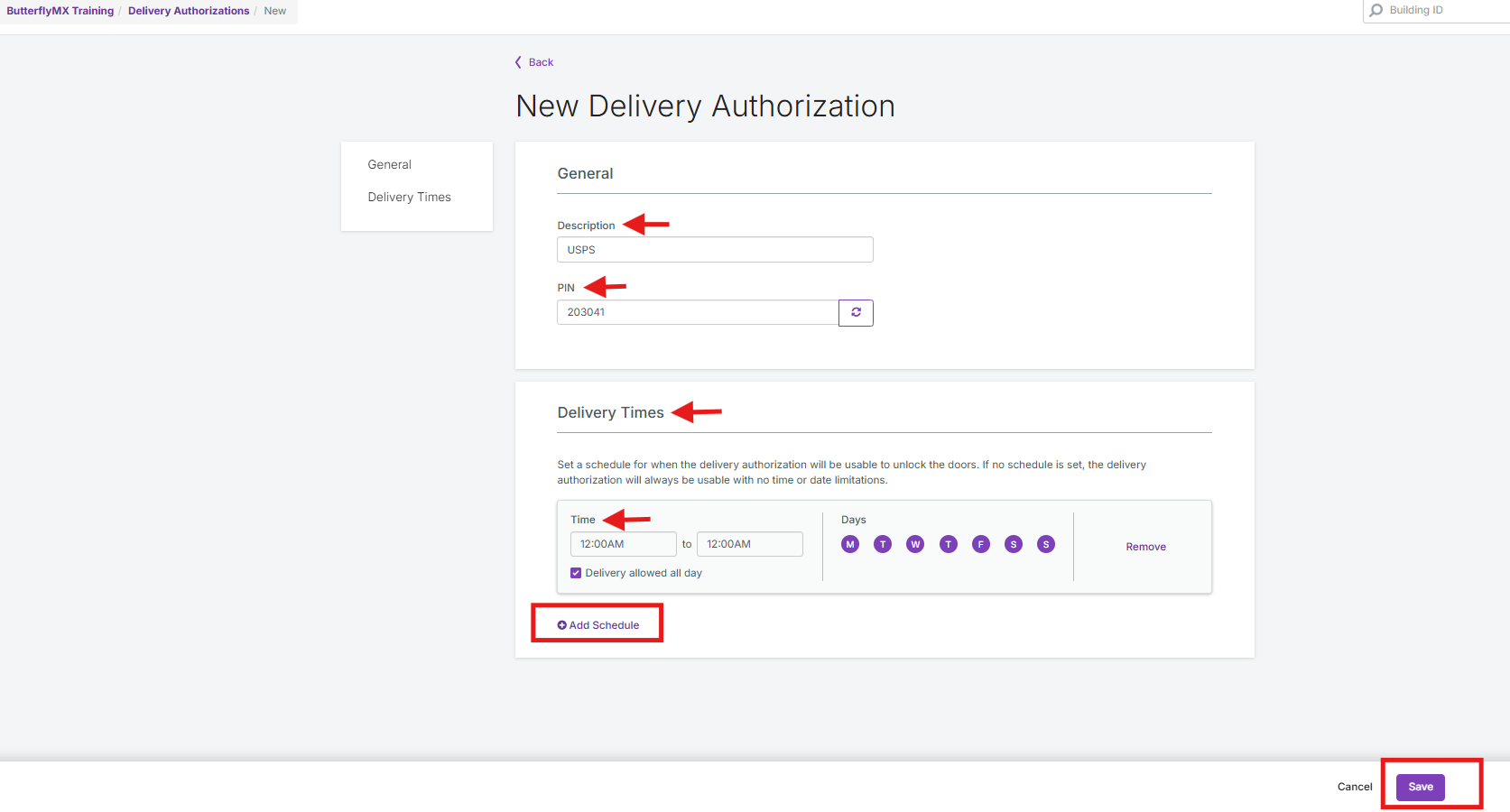
Task: Go to ButterflyMX Training breadcrumb
Action: coord(60,11)
